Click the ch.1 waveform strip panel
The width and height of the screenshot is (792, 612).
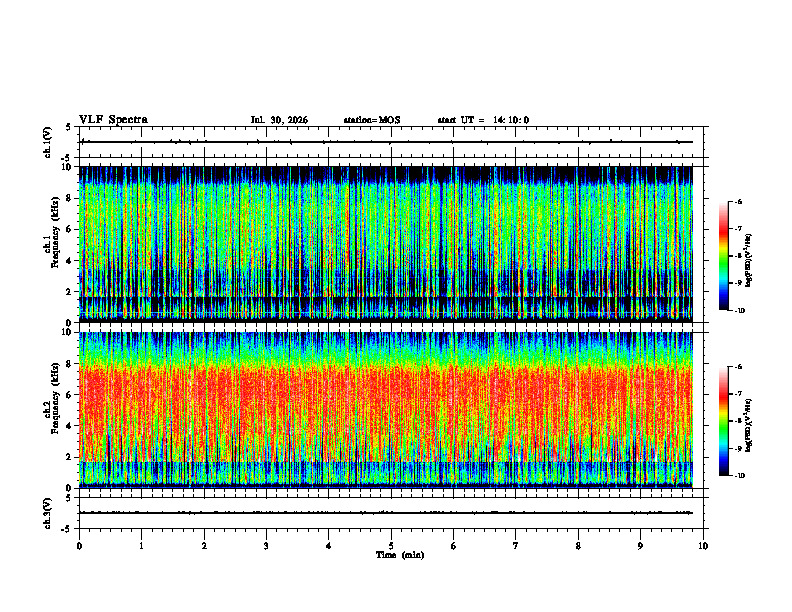[391, 142]
